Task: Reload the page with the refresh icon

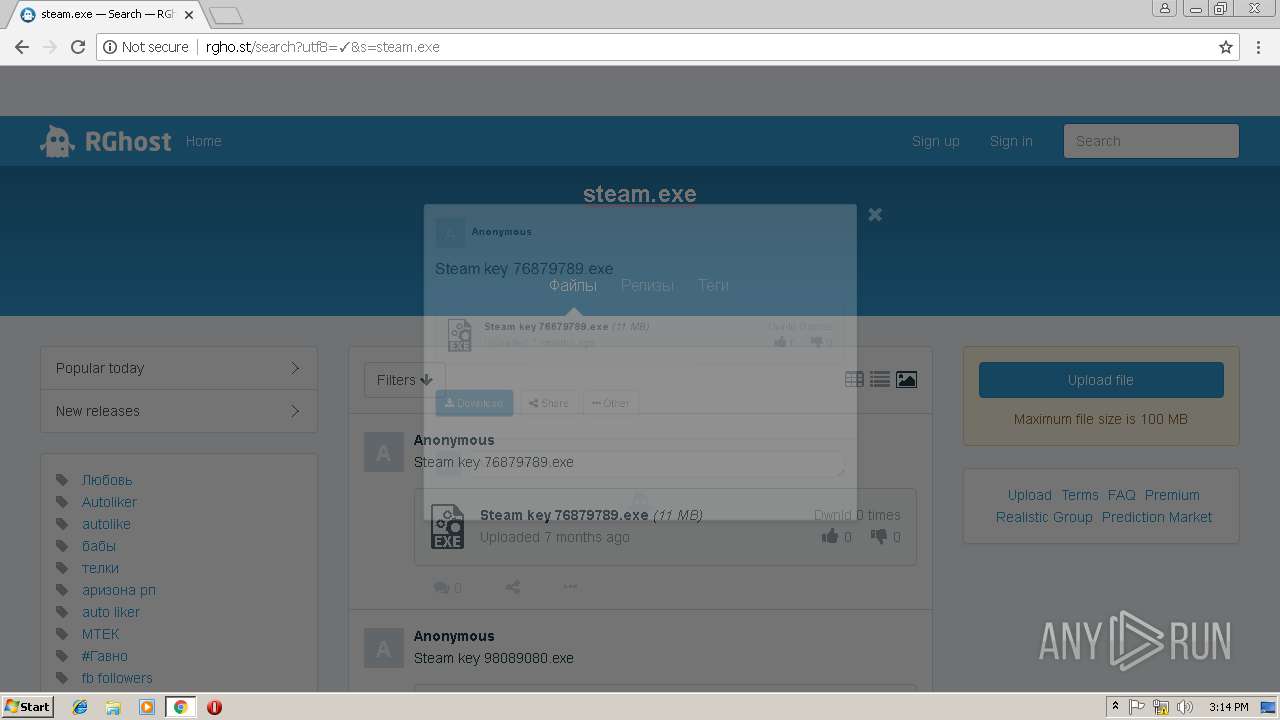Action: click(x=78, y=47)
